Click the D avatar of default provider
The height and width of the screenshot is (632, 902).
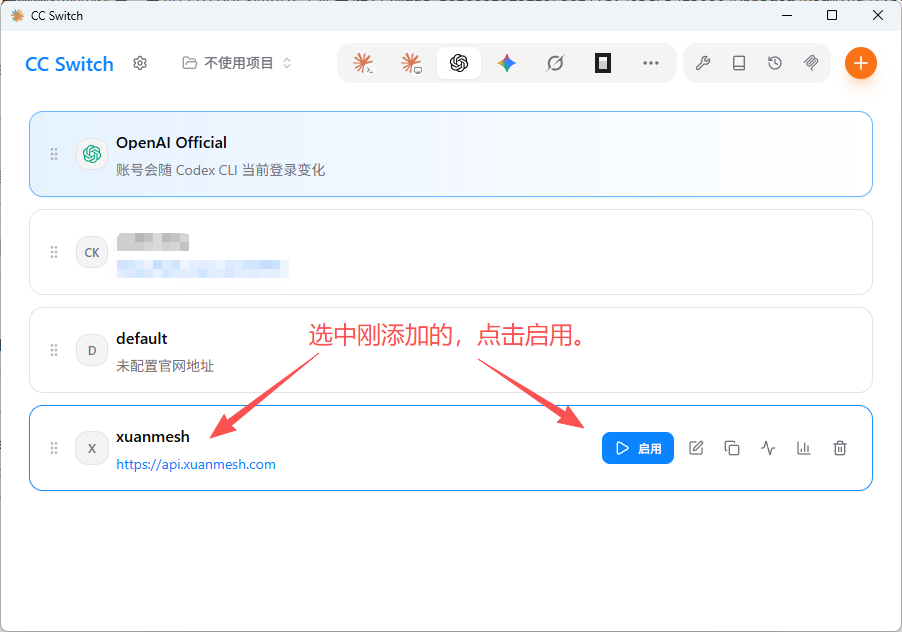(92, 350)
